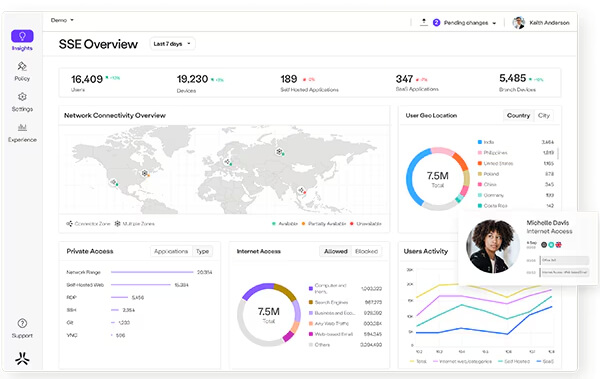Image resolution: width=600 pixels, height=379 pixels.
Task: Click the Network Range bar row
Action: pyautogui.click(x=139, y=272)
